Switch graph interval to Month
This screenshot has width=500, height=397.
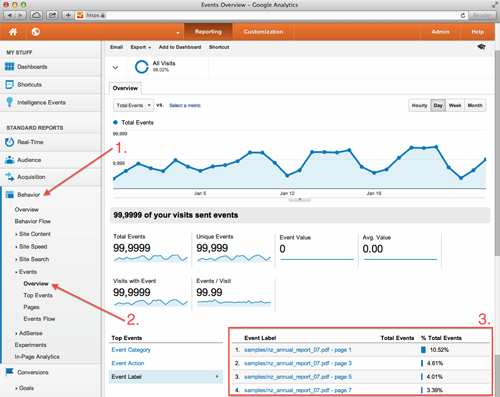475,105
